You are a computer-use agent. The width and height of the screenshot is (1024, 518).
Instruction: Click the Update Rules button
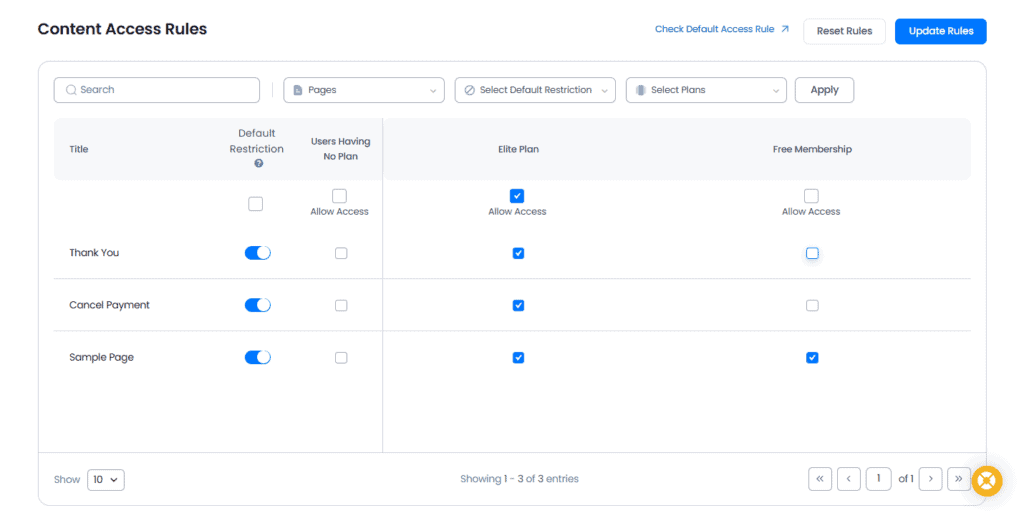[x=940, y=31]
